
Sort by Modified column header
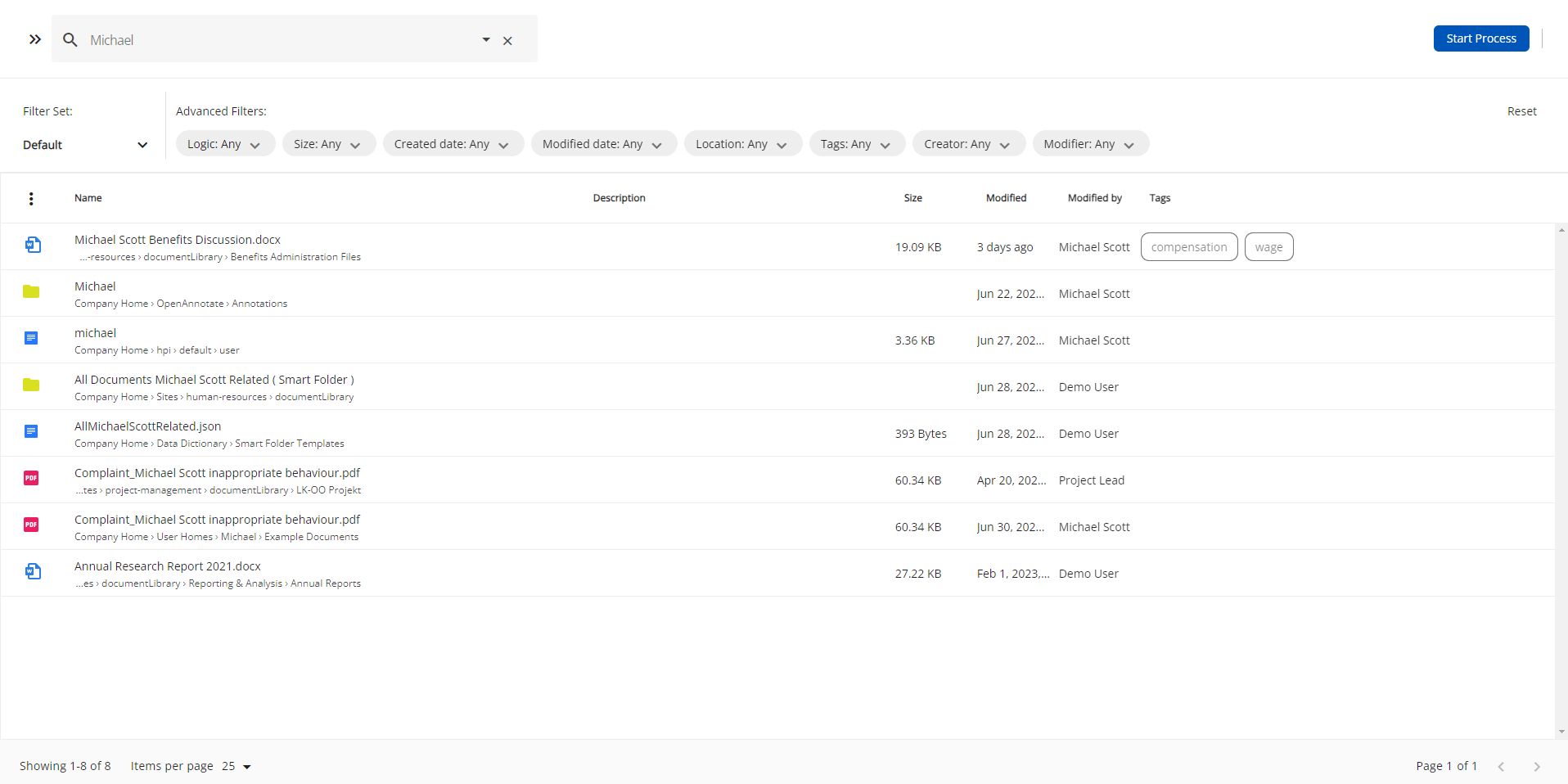[x=1007, y=198]
